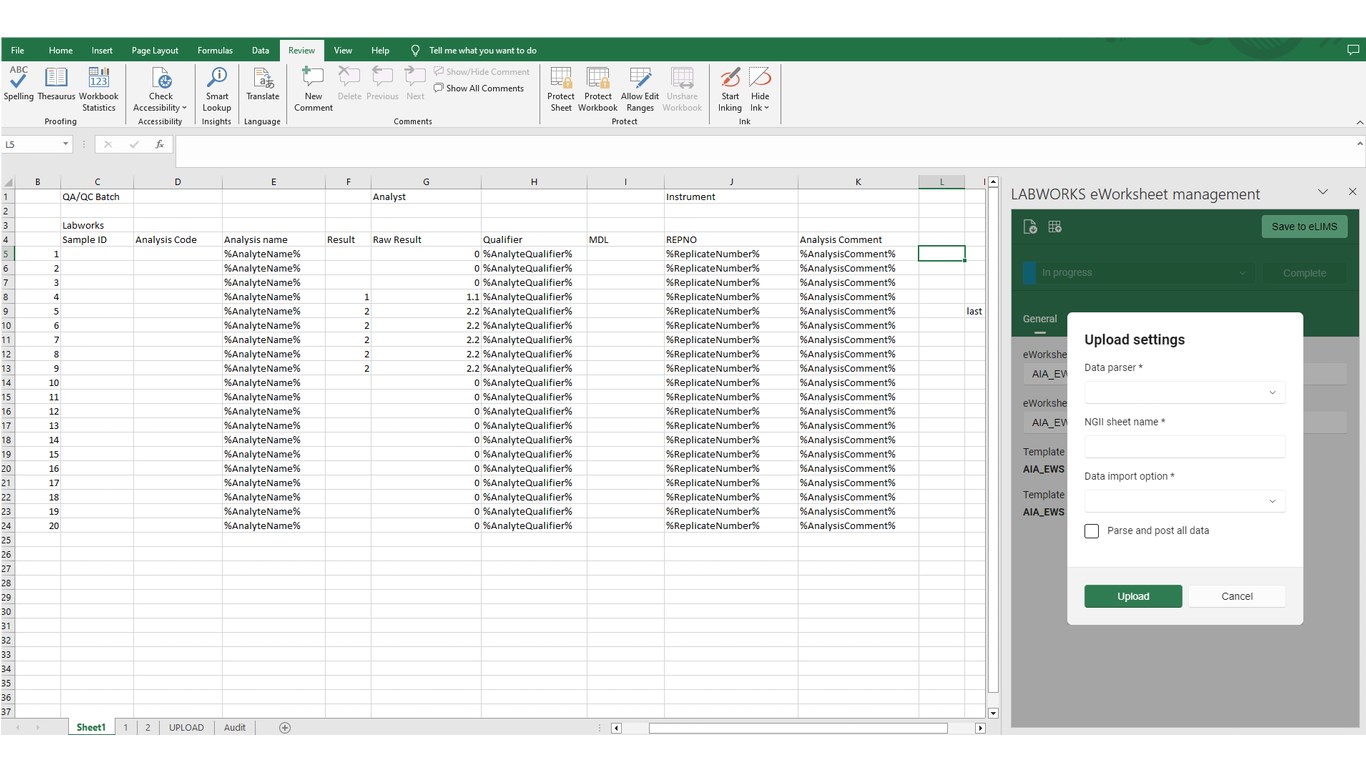Switch to the Data ribbon tab
Image resolution: width=1366 pixels, height=768 pixels.
(260, 50)
